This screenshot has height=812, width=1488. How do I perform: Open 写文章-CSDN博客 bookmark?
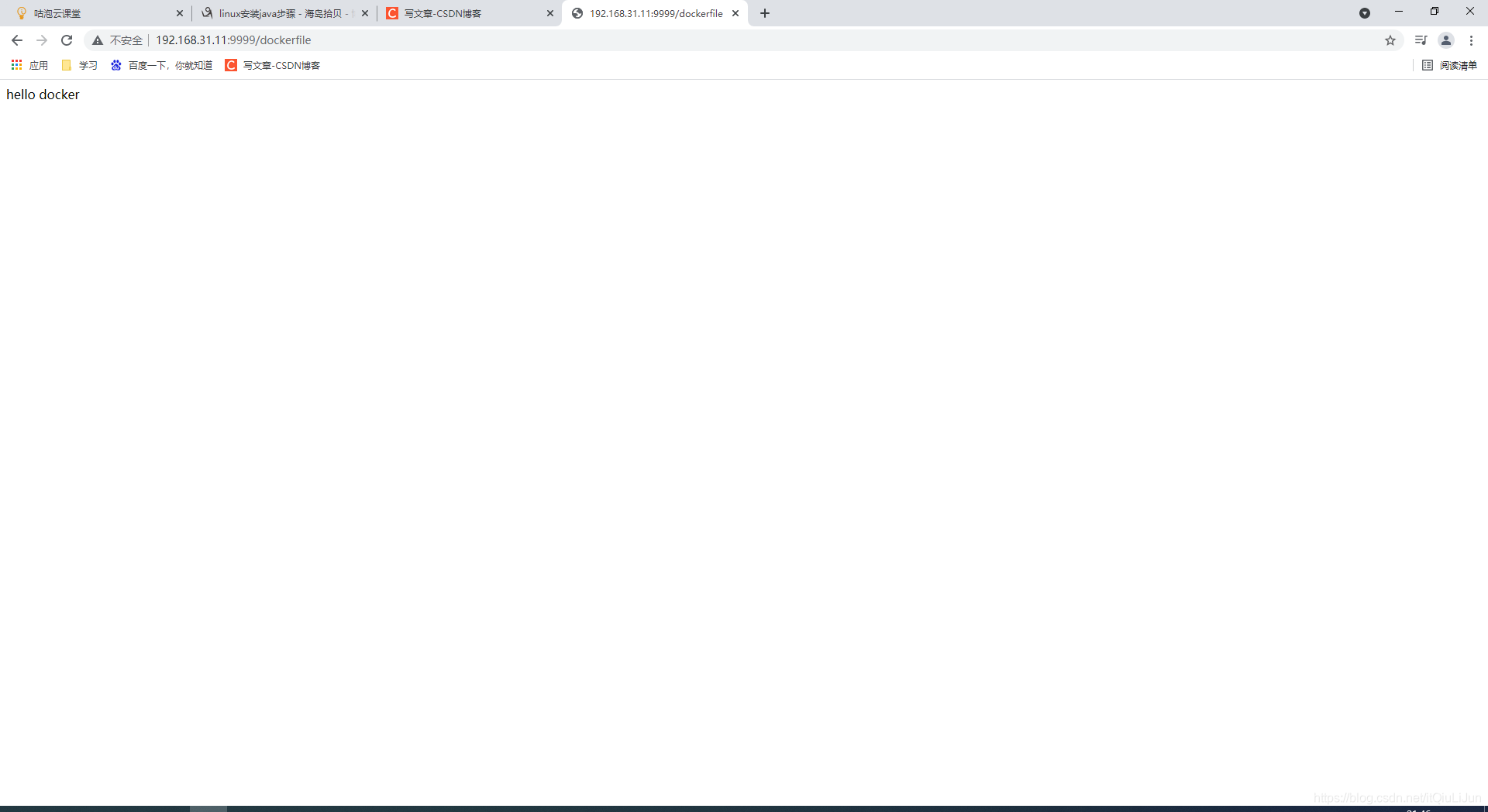click(x=273, y=65)
